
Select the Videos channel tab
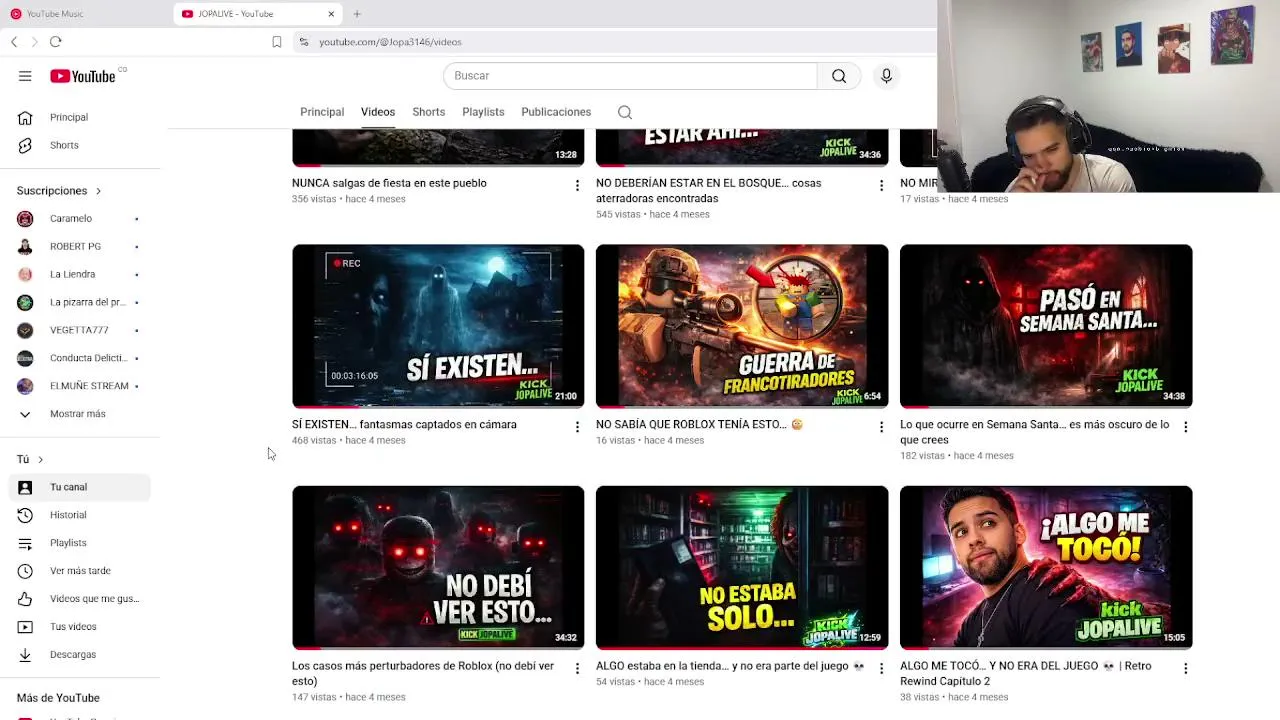pyautogui.click(x=378, y=112)
